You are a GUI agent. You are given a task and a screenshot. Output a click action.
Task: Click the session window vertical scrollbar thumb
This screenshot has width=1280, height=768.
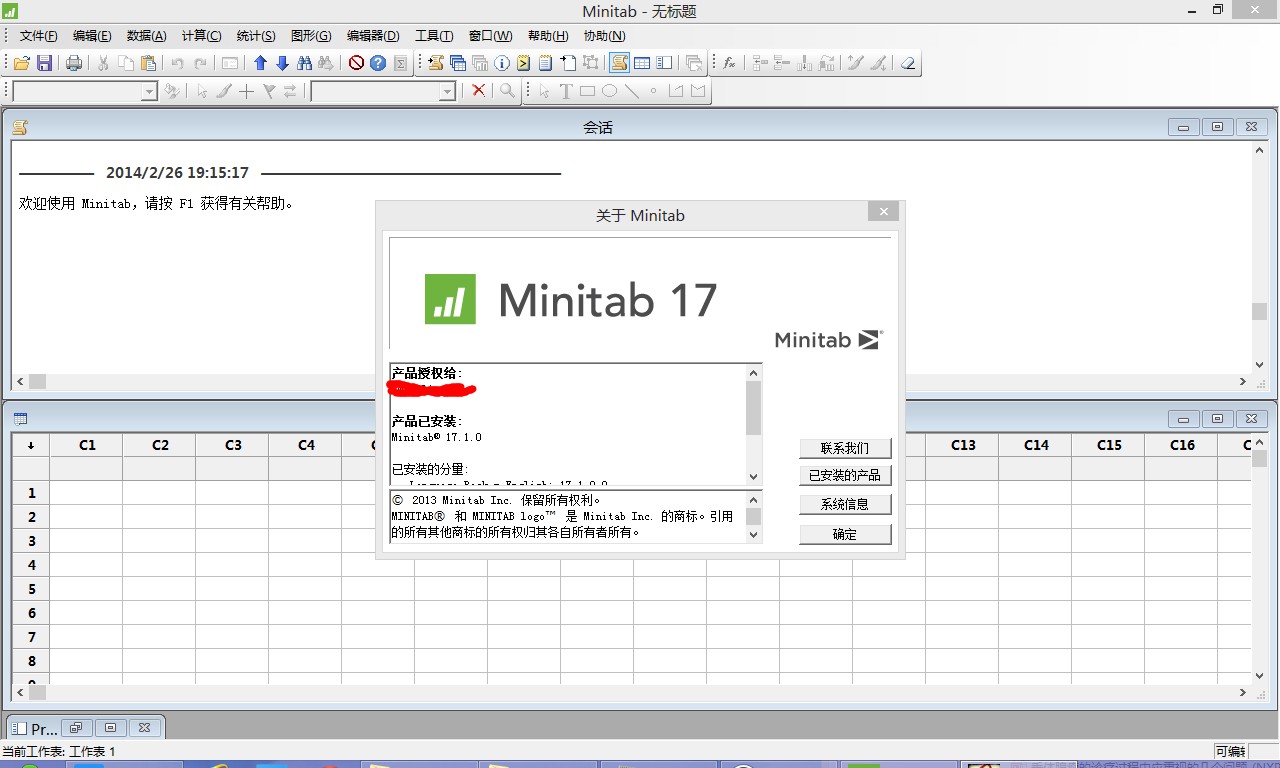point(1260,311)
